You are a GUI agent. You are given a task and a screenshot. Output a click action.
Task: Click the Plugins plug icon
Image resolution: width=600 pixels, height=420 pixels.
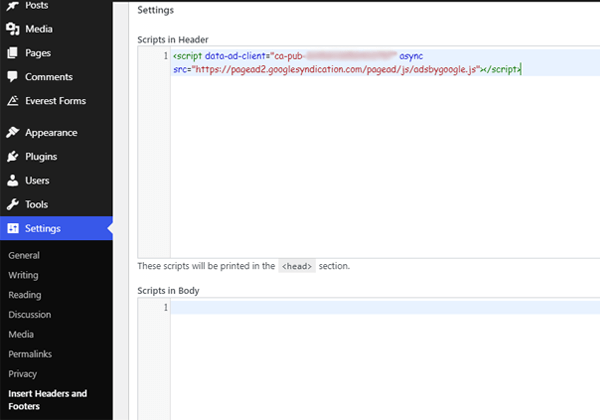13,156
